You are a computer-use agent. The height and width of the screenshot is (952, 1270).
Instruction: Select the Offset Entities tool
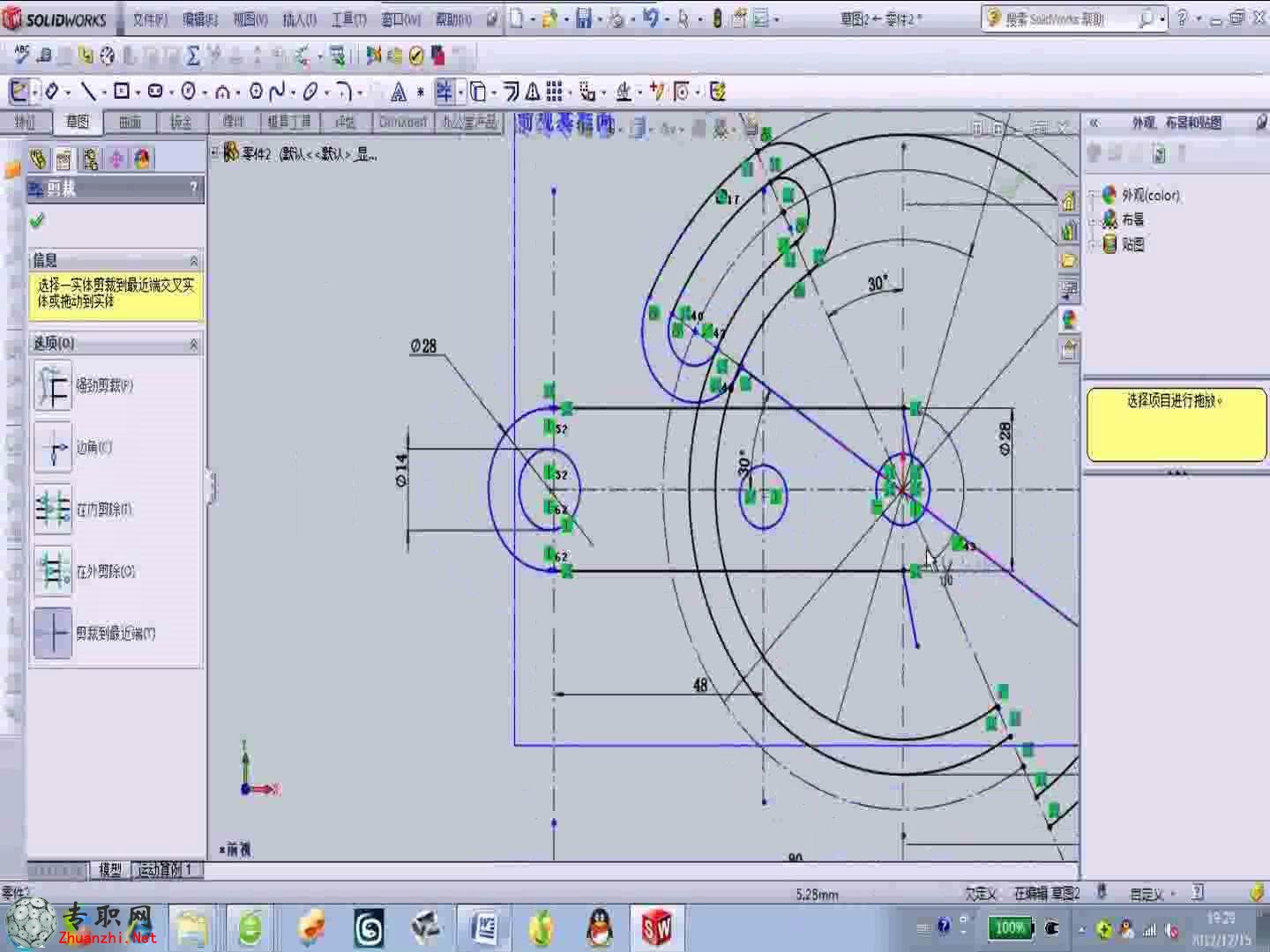coord(512,91)
